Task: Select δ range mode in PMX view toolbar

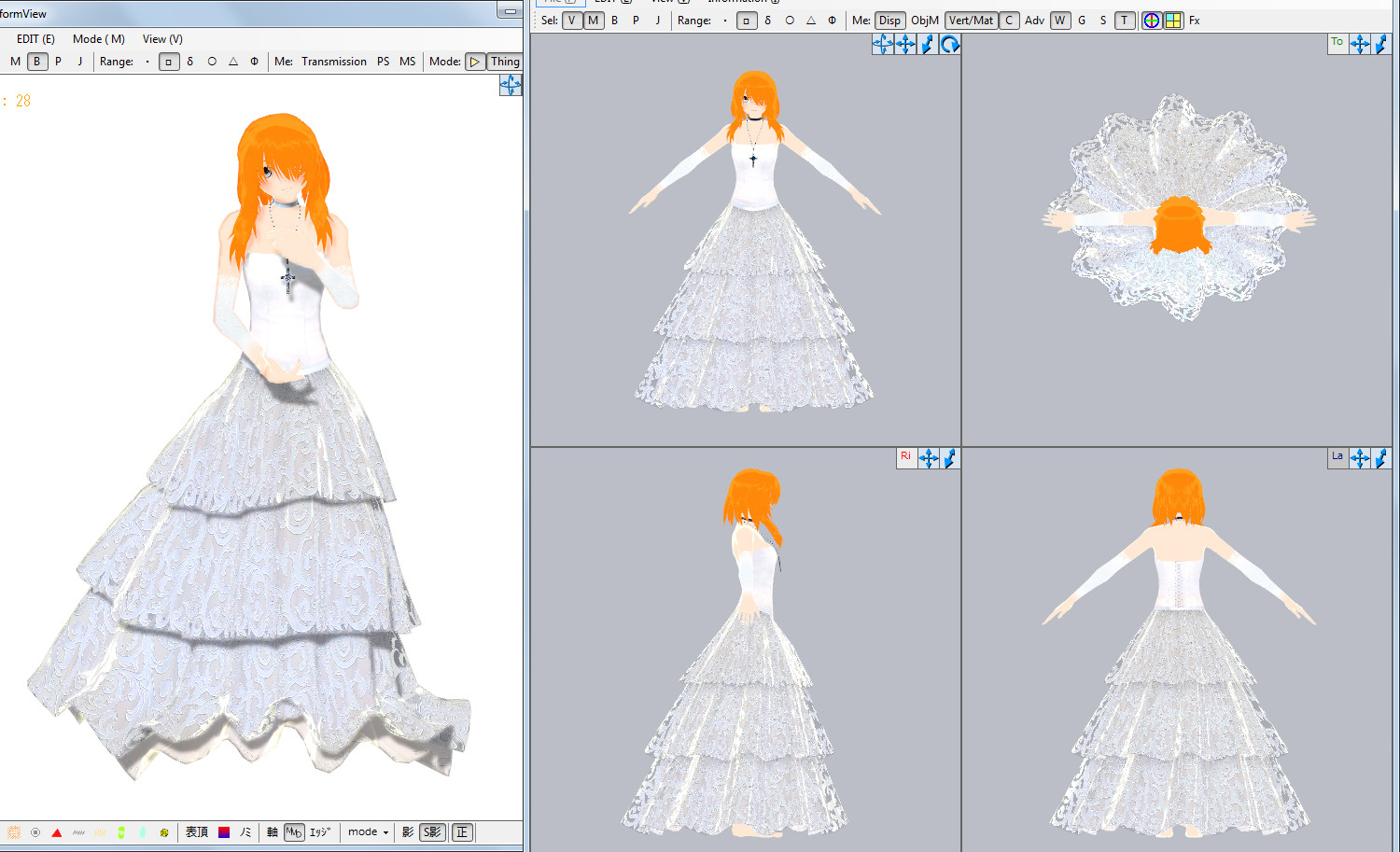Action: 768,21
